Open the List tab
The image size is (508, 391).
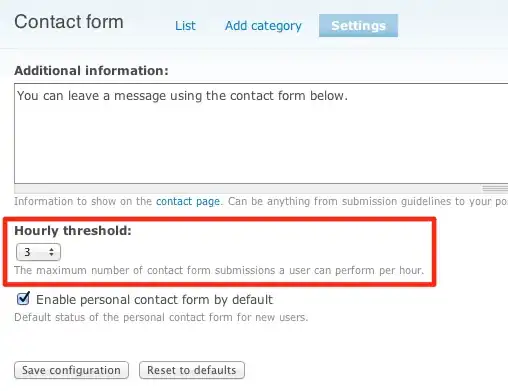tap(185, 26)
